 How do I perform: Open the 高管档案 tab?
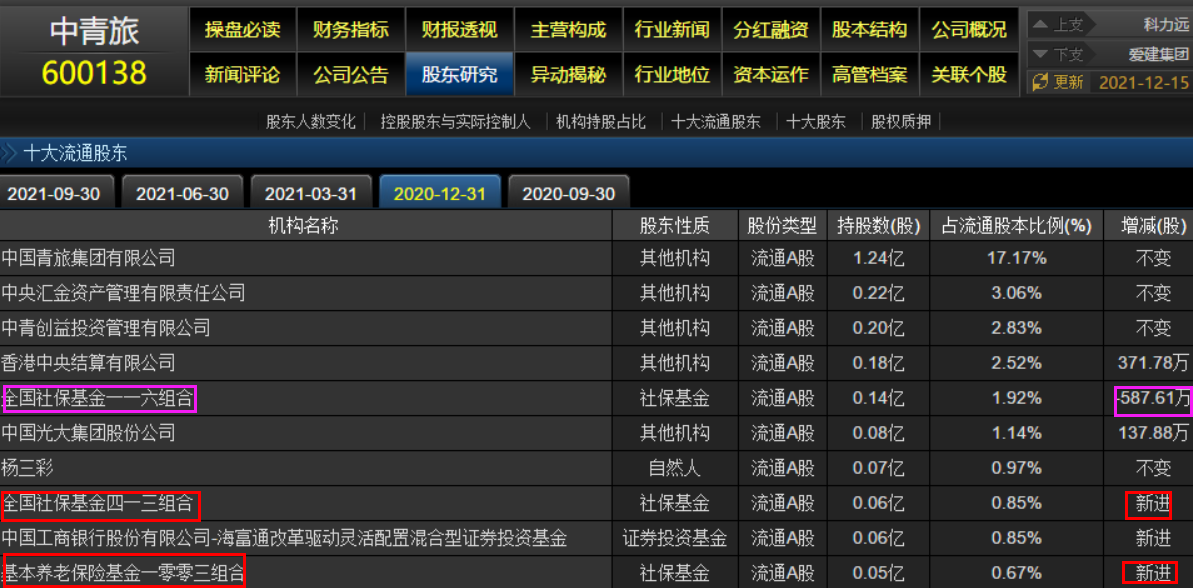pos(870,75)
